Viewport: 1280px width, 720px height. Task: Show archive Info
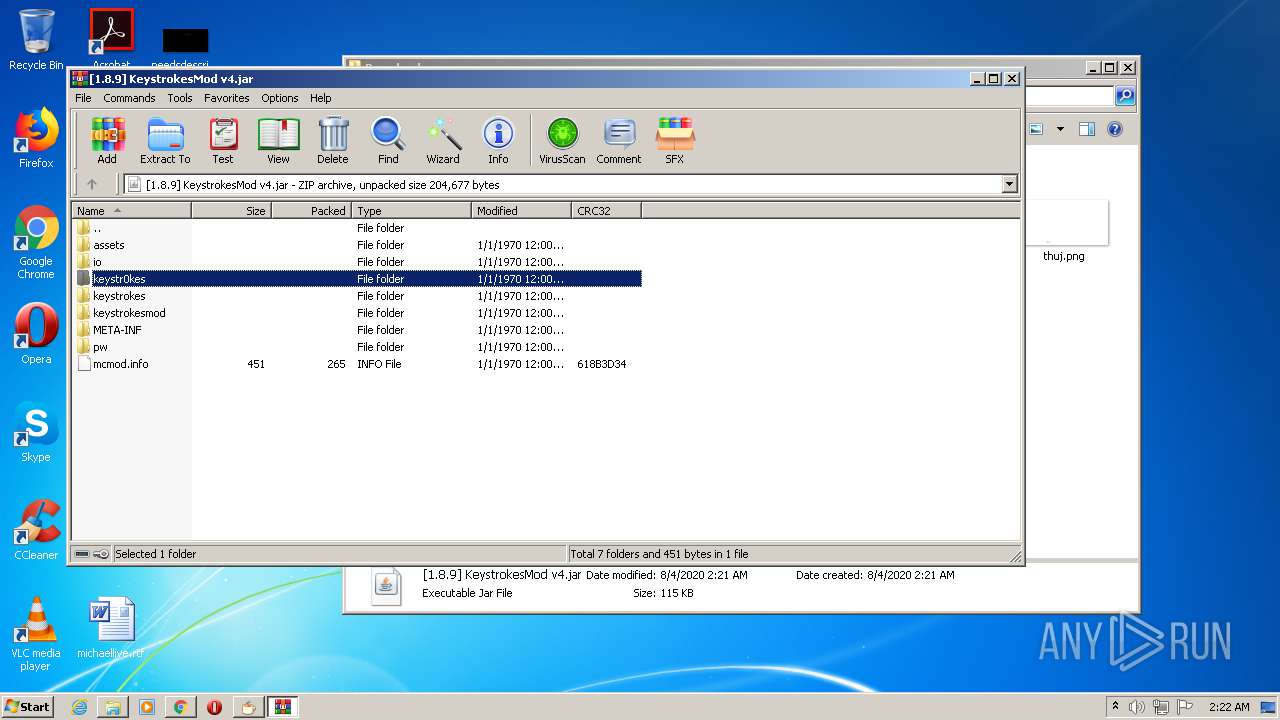498,140
